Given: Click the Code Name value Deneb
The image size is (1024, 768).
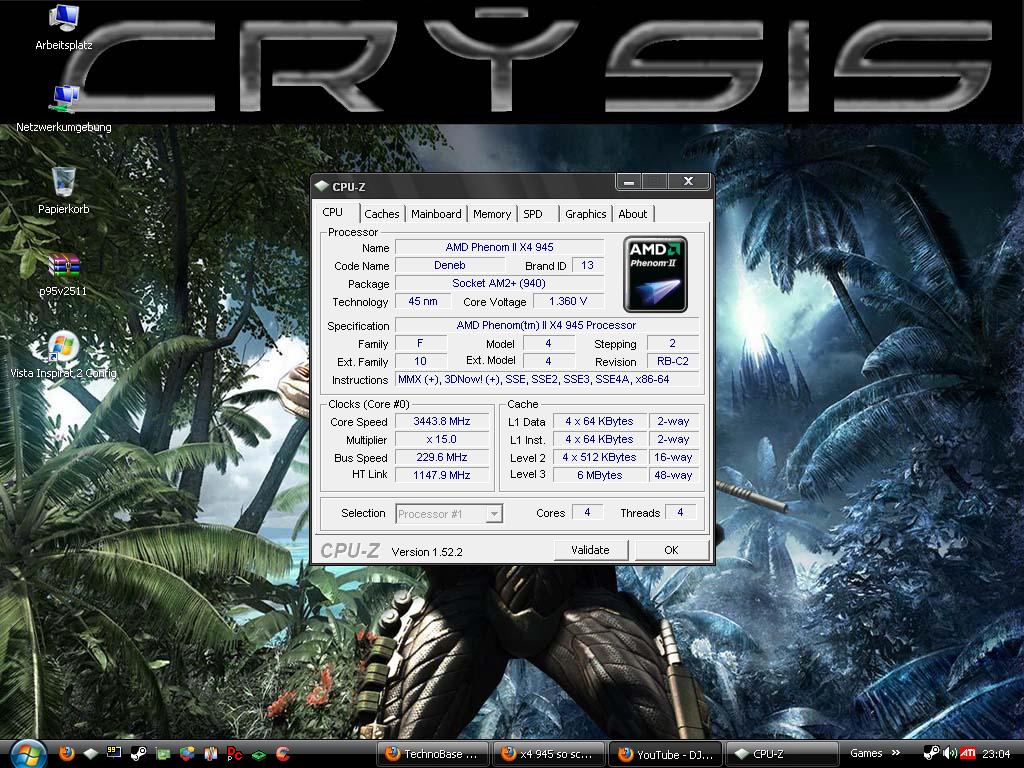Looking at the screenshot, I should [x=450, y=265].
